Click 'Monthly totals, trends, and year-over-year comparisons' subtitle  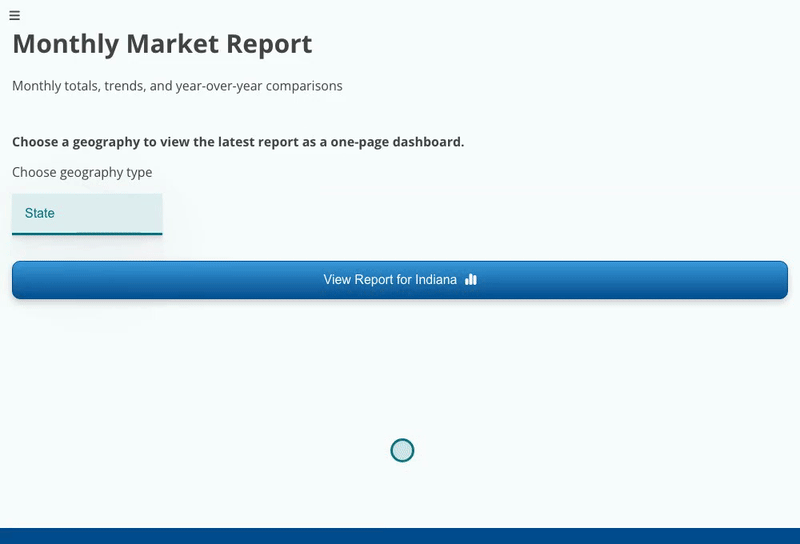click(x=177, y=86)
